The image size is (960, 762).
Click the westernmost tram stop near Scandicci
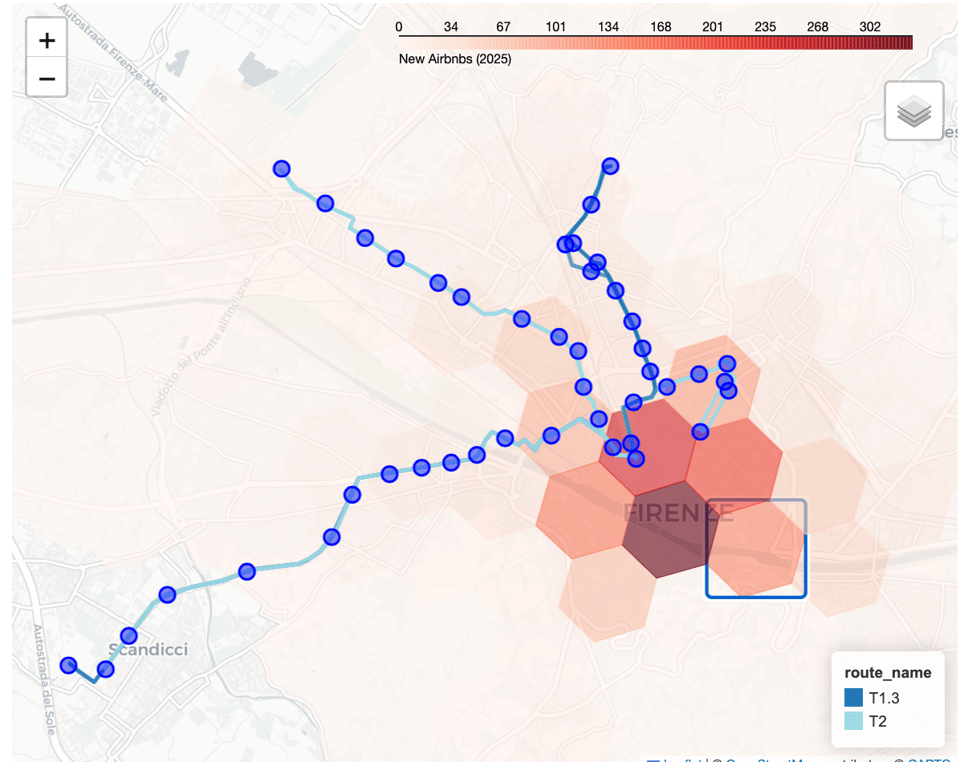(x=68, y=664)
